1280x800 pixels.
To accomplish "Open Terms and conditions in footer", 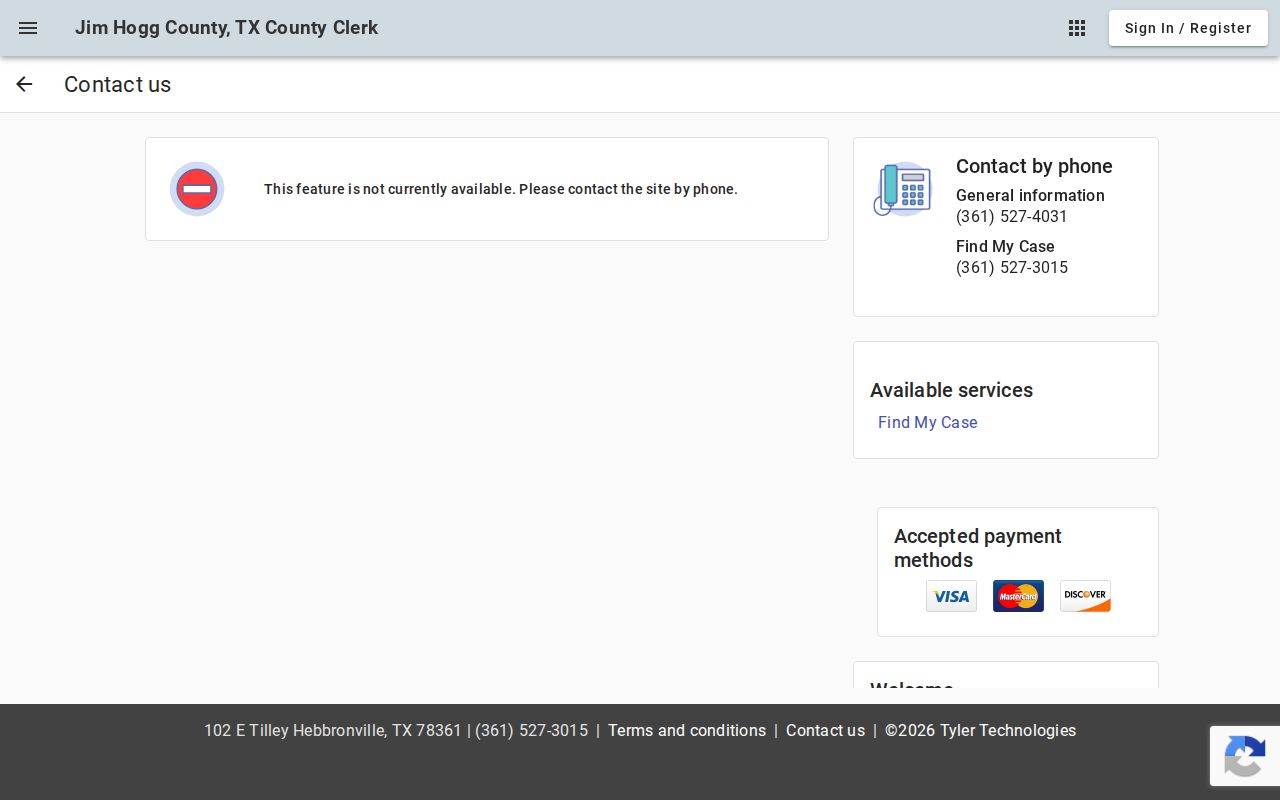I will pos(687,730).
